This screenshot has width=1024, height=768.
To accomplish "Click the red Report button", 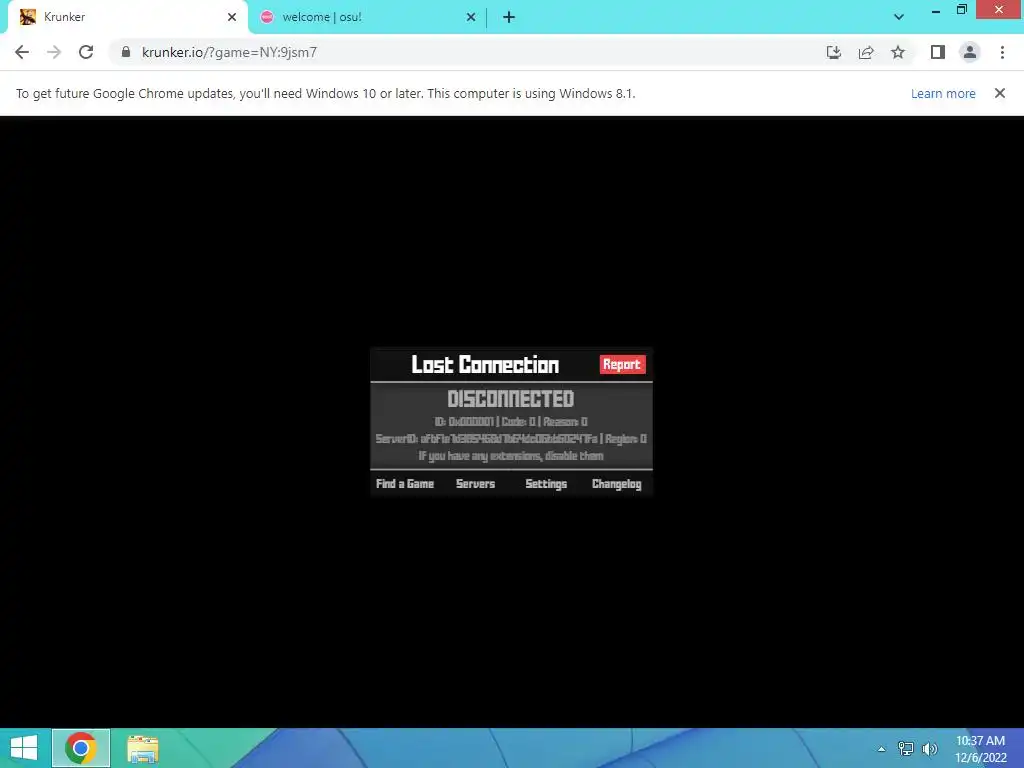I will (x=622, y=364).
